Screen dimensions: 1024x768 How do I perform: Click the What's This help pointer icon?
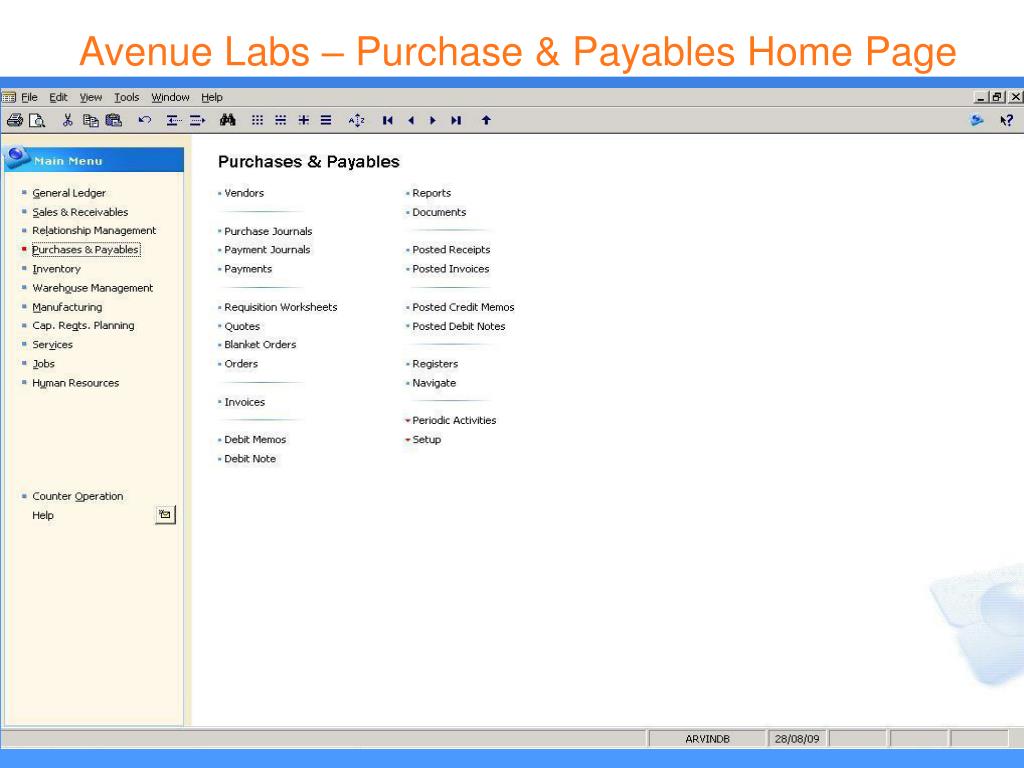click(x=1006, y=120)
